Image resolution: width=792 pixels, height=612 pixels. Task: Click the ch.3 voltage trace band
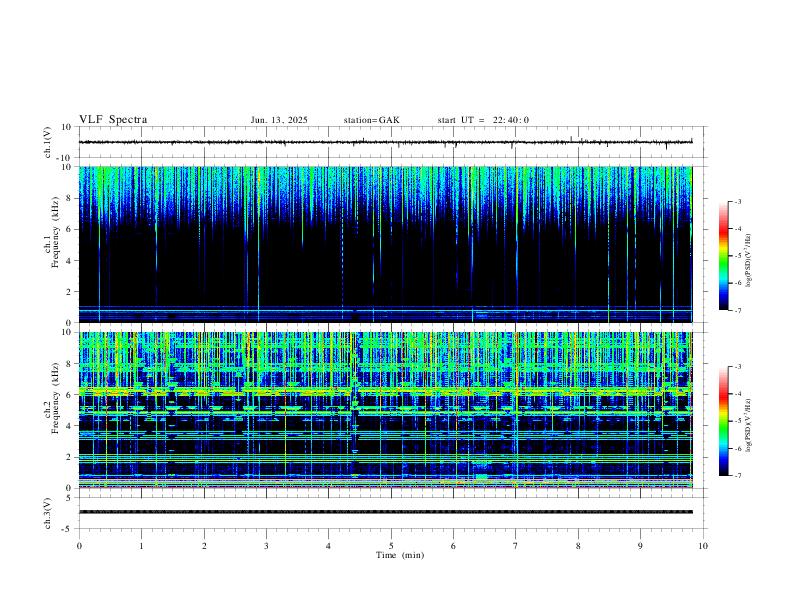tap(385, 512)
